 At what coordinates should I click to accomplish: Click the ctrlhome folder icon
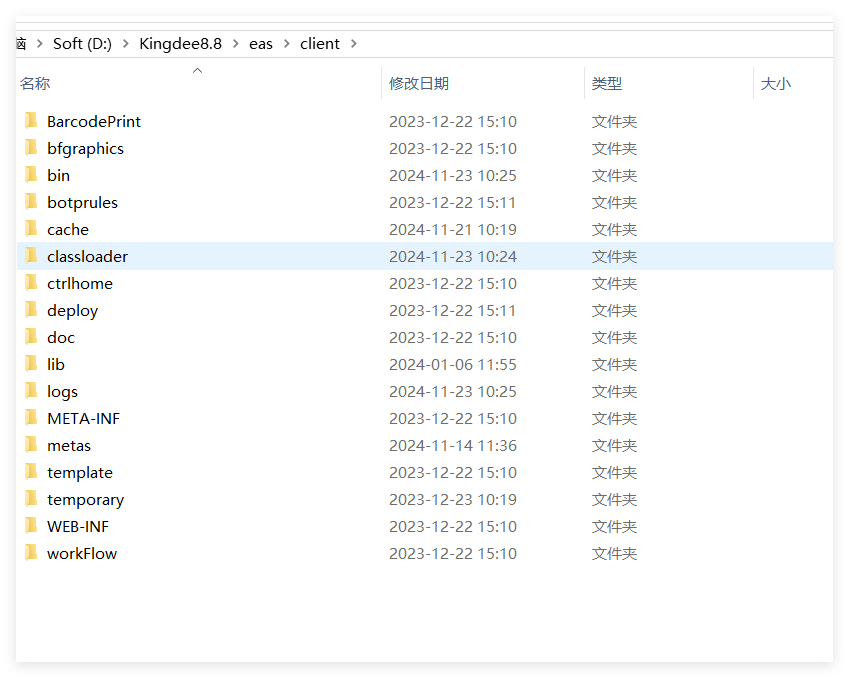coord(31,283)
